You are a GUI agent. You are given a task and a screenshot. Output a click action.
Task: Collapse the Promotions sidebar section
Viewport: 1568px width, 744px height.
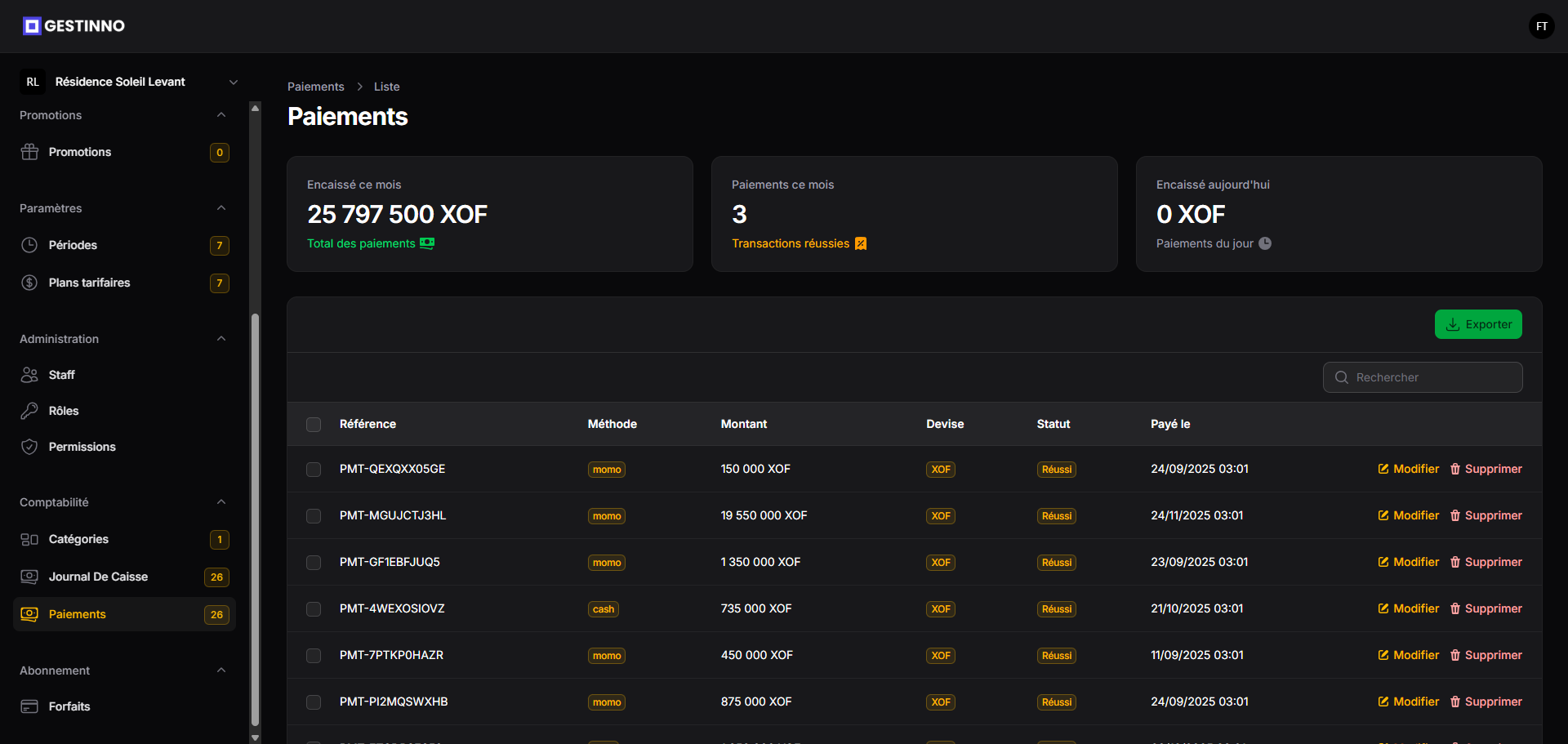click(x=221, y=115)
